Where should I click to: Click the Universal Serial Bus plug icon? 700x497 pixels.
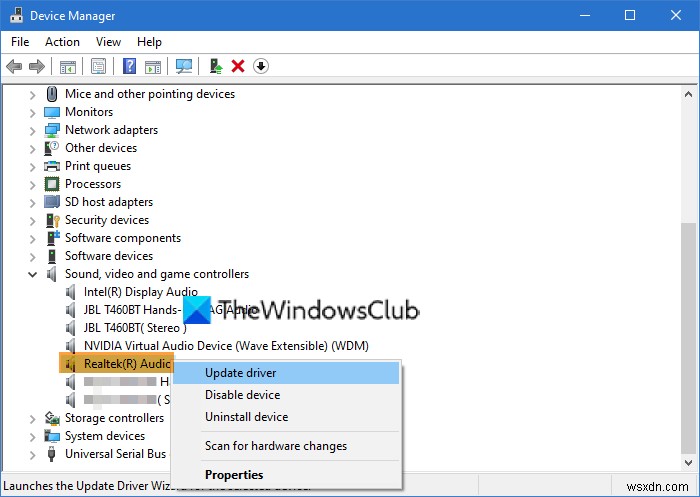[x=52, y=454]
